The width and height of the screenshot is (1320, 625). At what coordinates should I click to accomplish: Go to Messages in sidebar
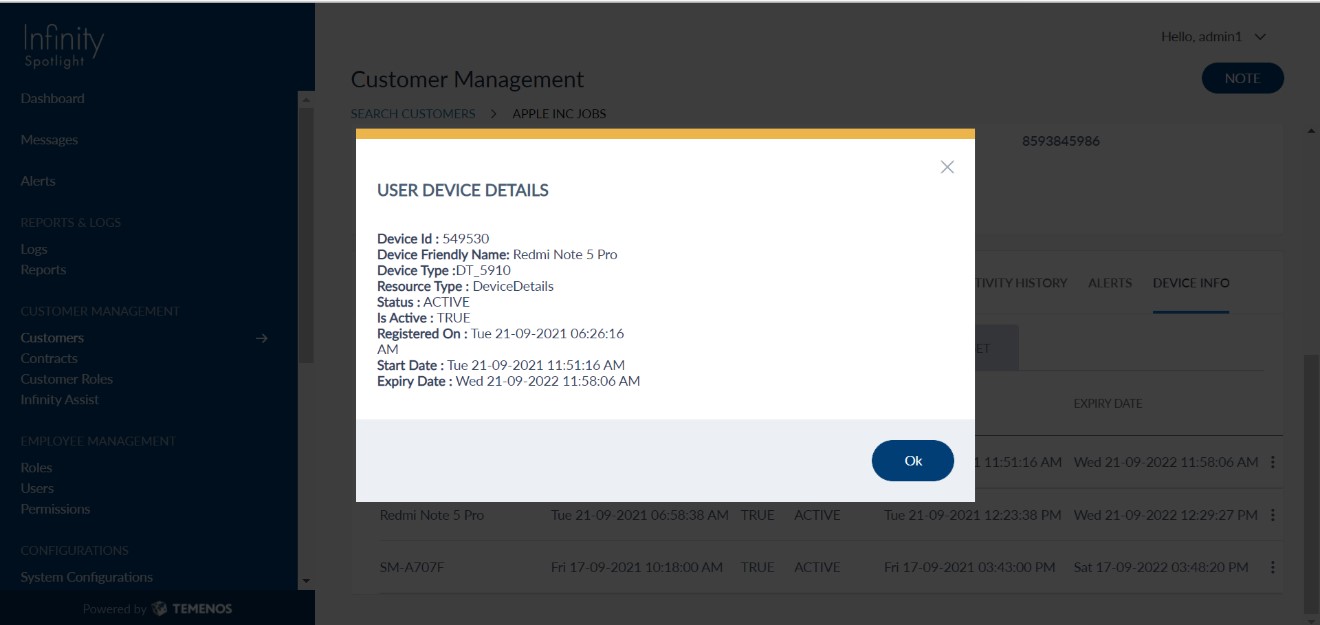49,140
